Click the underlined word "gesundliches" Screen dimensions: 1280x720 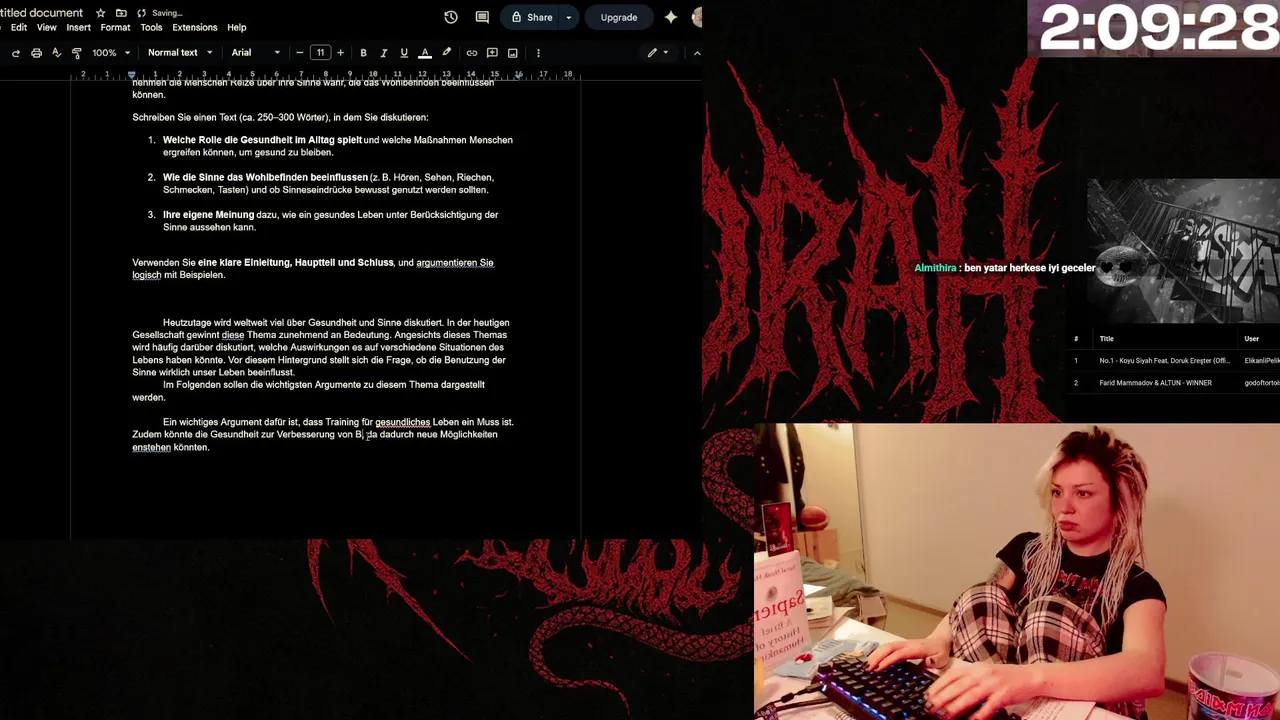pyautogui.click(x=402, y=422)
